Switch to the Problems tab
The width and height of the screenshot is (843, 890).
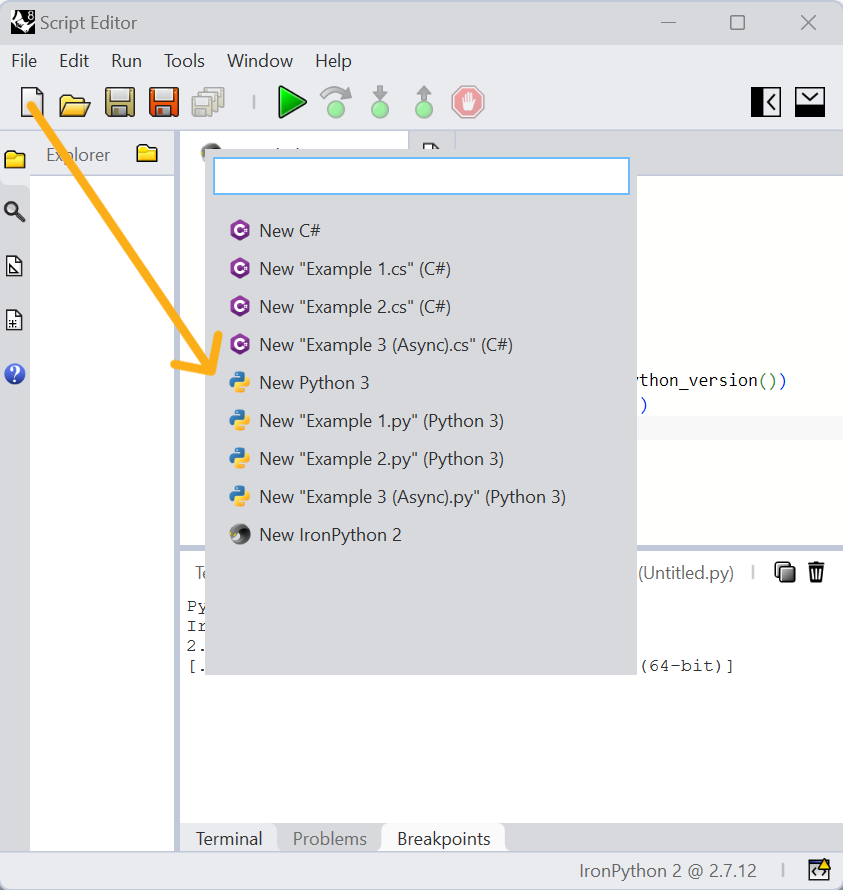tap(329, 839)
